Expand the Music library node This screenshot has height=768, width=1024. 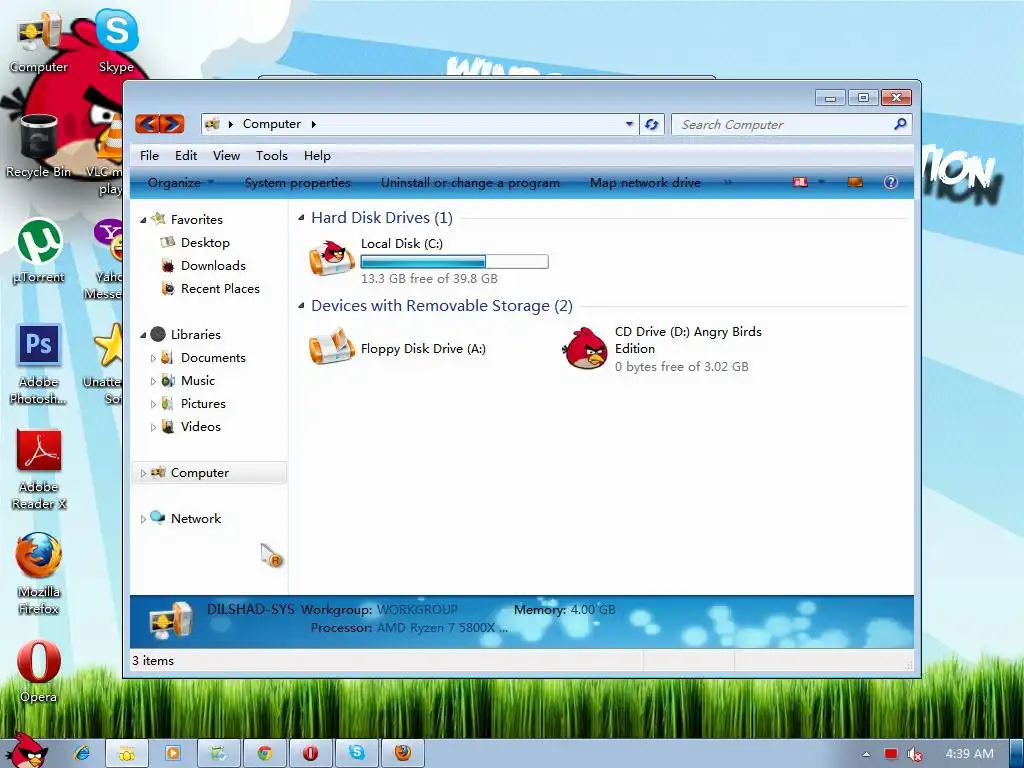153,381
